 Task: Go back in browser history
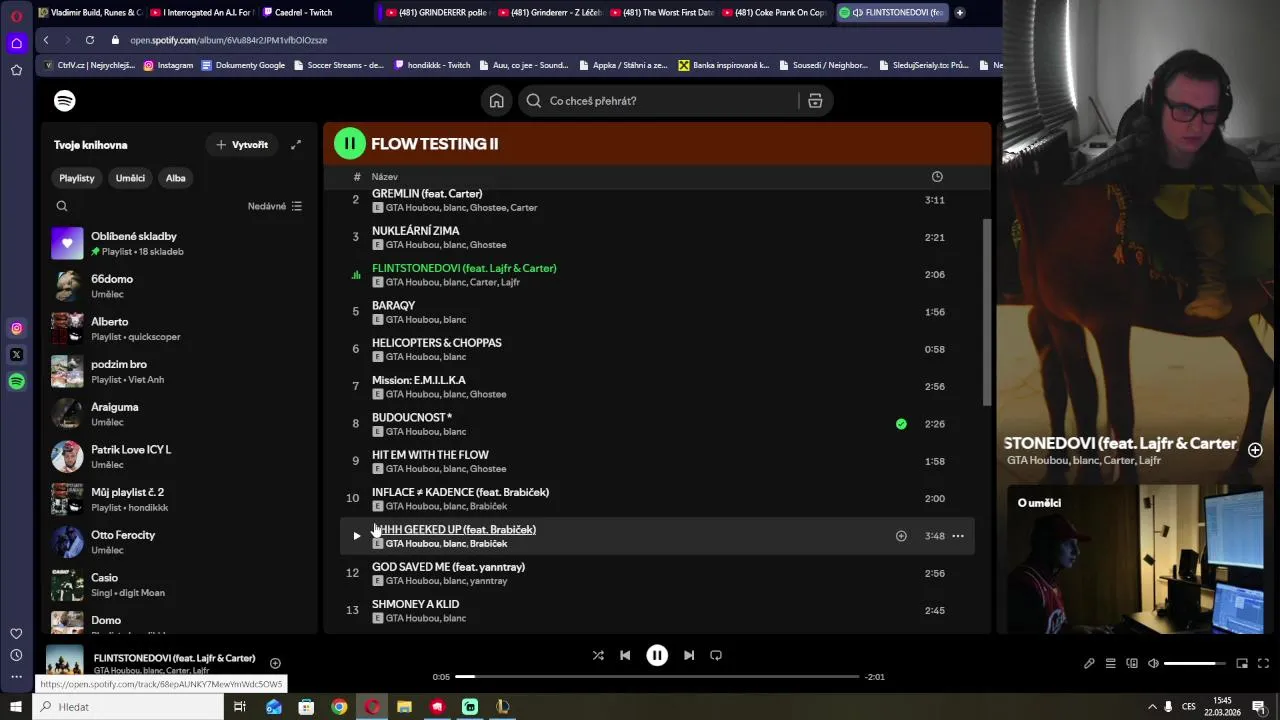(x=46, y=40)
